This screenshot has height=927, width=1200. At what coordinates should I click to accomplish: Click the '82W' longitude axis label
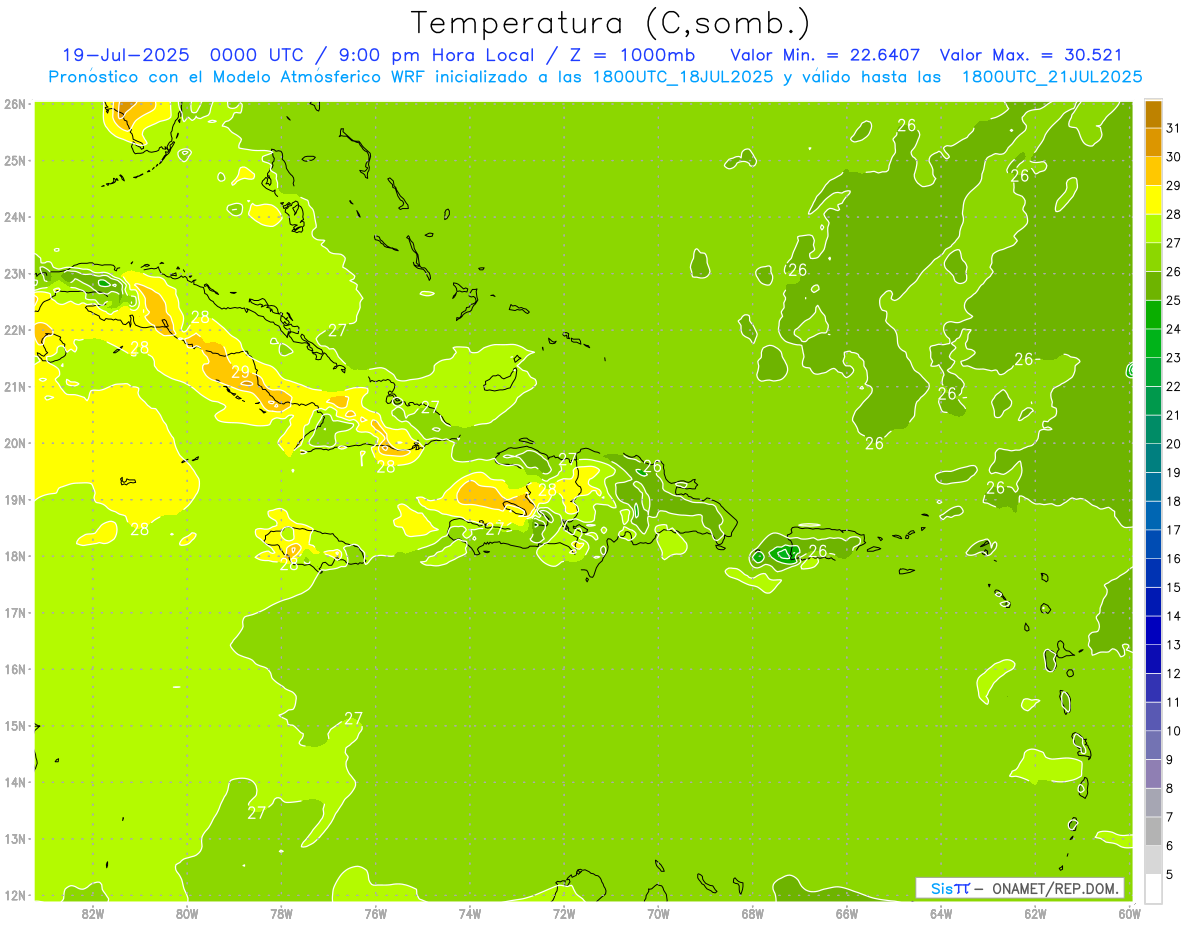point(93,913)
